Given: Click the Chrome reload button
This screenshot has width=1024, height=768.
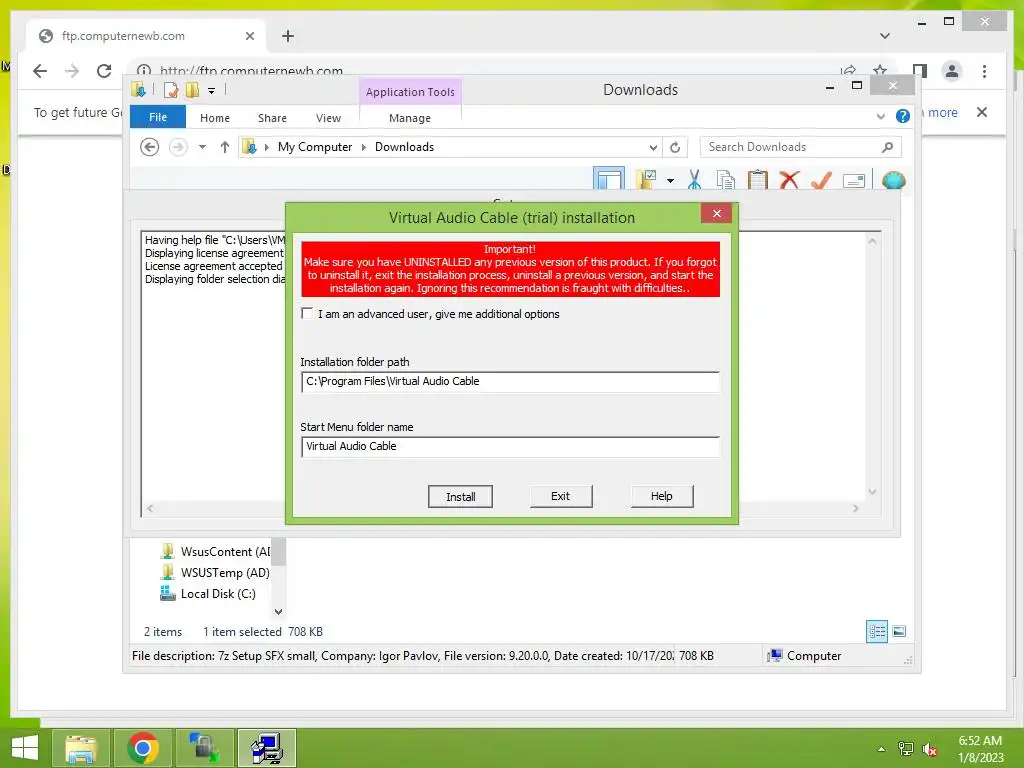Looking at the screenshot, I should tap(104, 71).
